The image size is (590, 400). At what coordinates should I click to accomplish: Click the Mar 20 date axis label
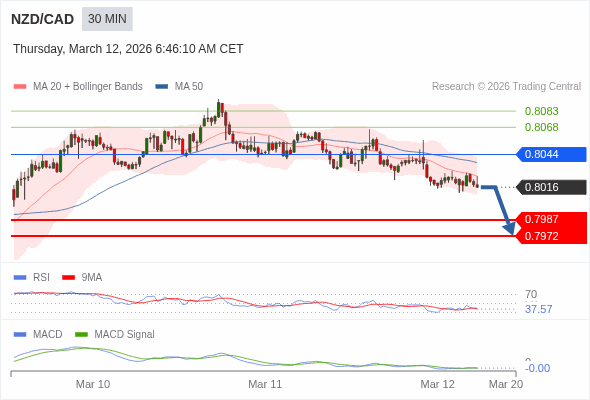(506, 384)
